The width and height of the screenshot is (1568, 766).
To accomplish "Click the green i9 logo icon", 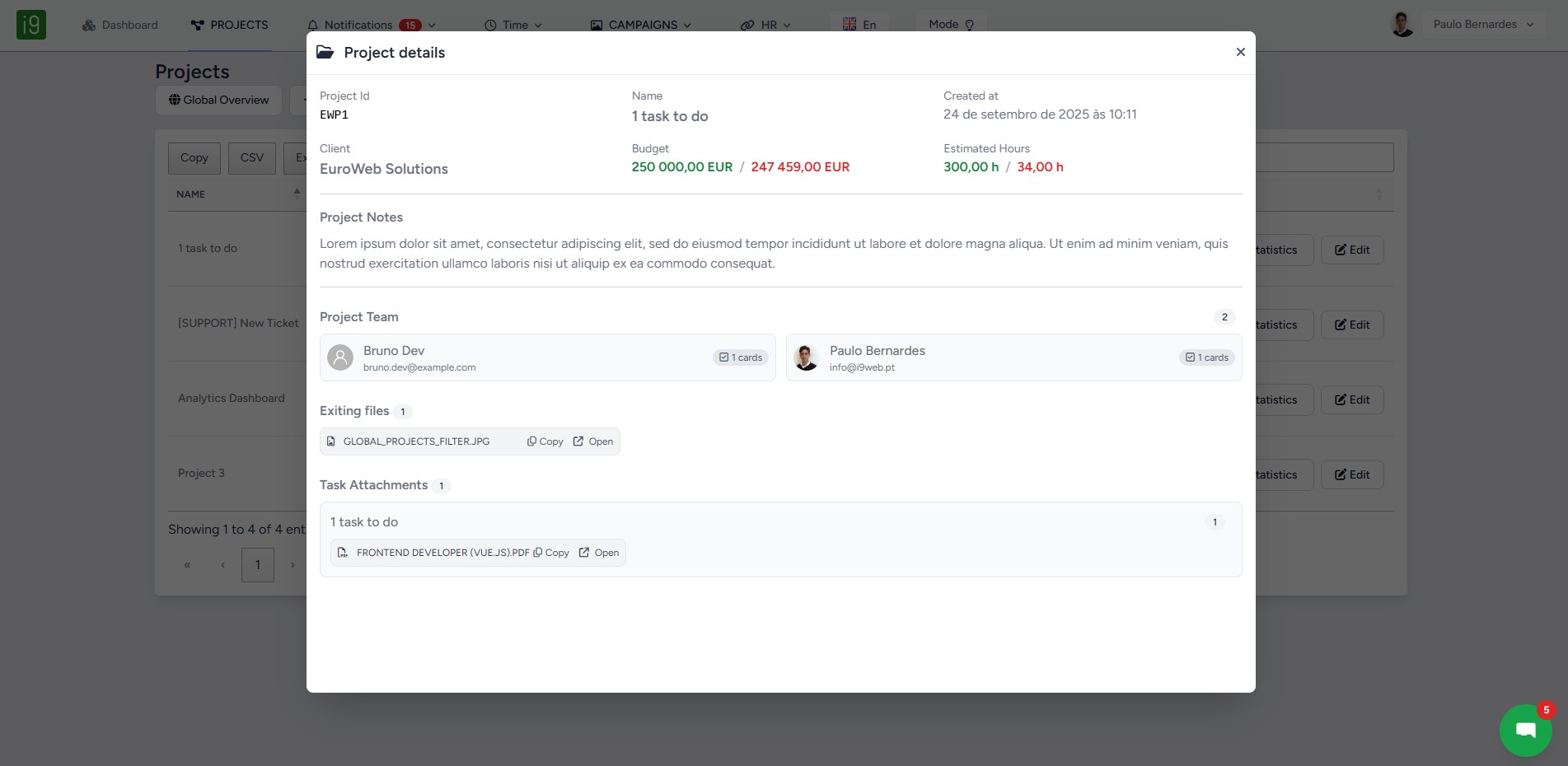I will click(x=31, y=25).
